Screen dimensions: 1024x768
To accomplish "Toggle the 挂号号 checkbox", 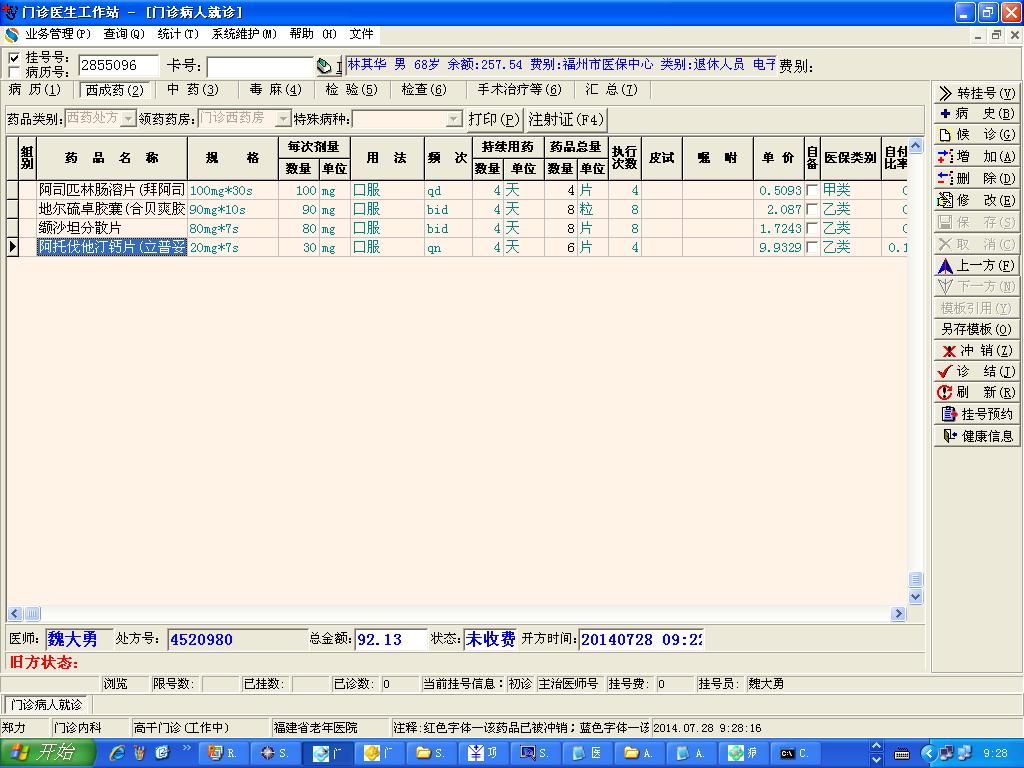I will coord(14,58).
